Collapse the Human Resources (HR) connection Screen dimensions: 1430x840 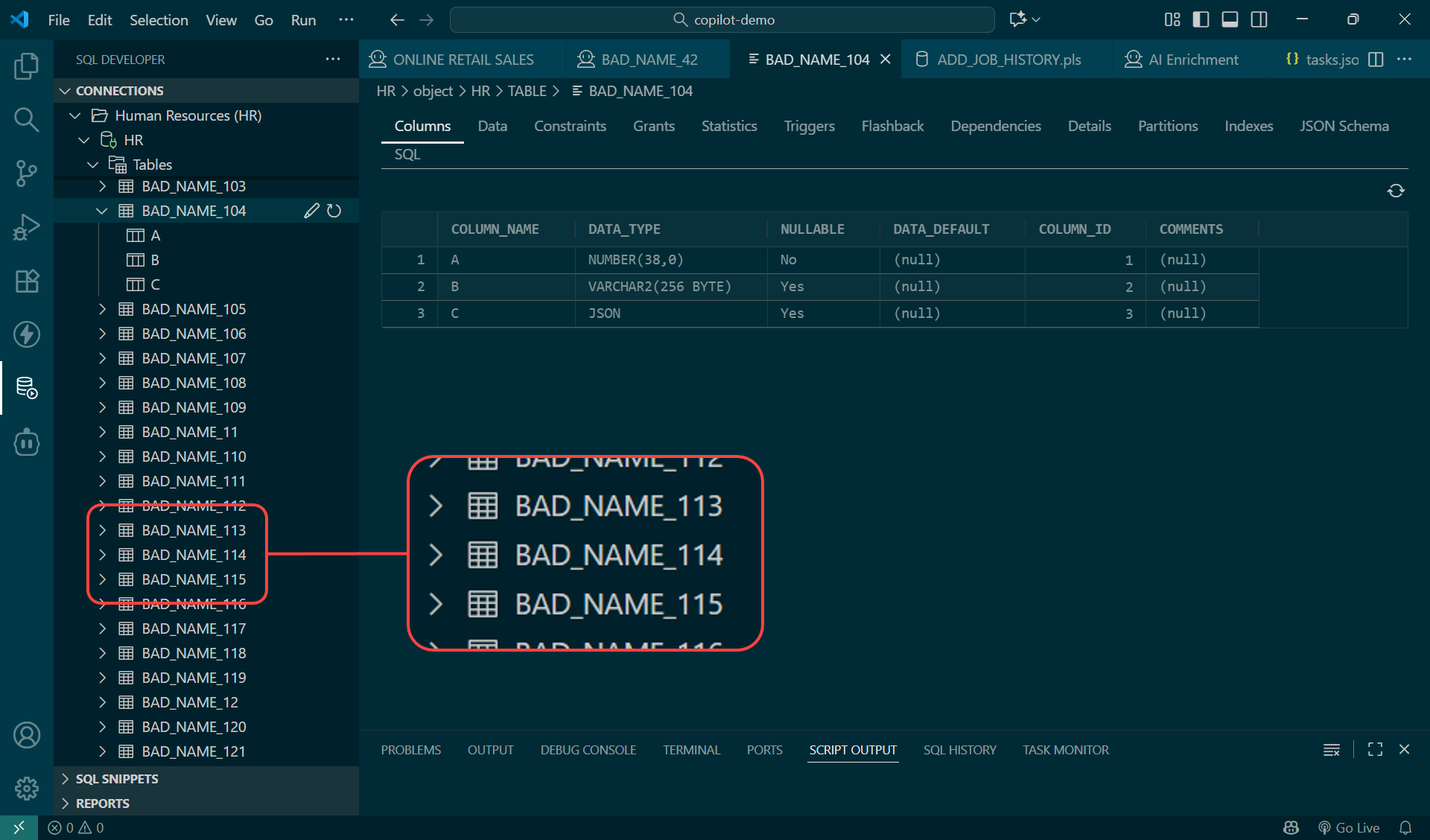(74, 115)
